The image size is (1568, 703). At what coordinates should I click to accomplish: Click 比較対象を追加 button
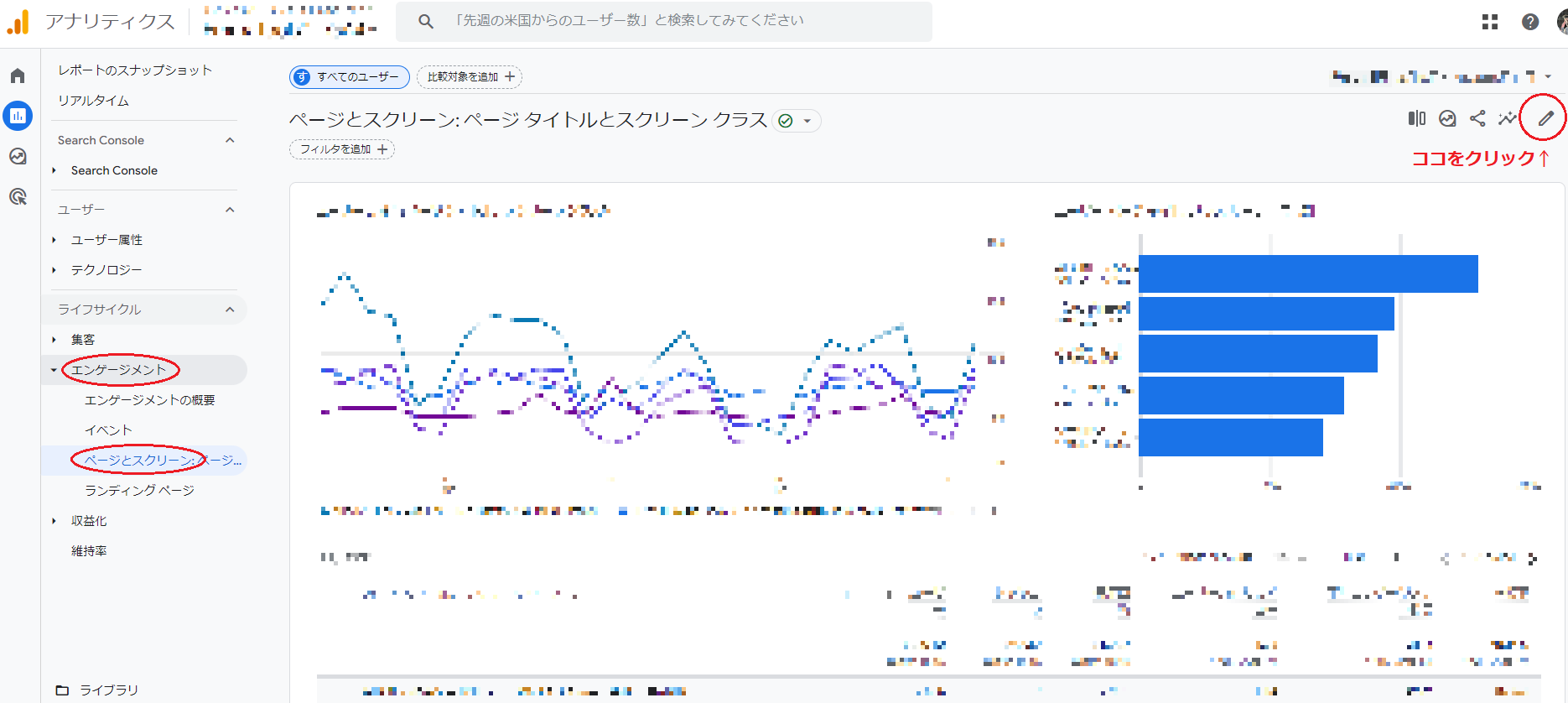coord(470,77)
